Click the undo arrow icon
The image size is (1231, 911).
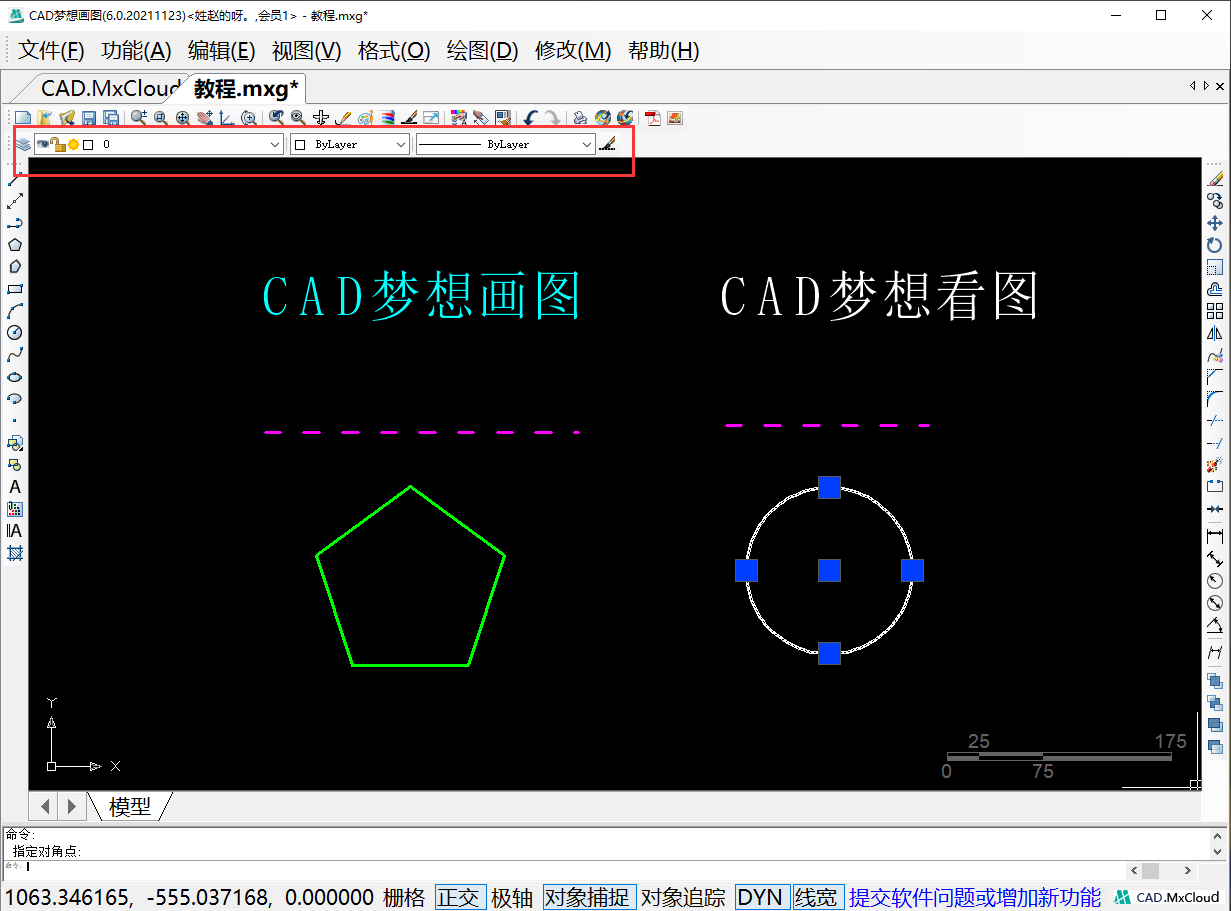[530, 118]
